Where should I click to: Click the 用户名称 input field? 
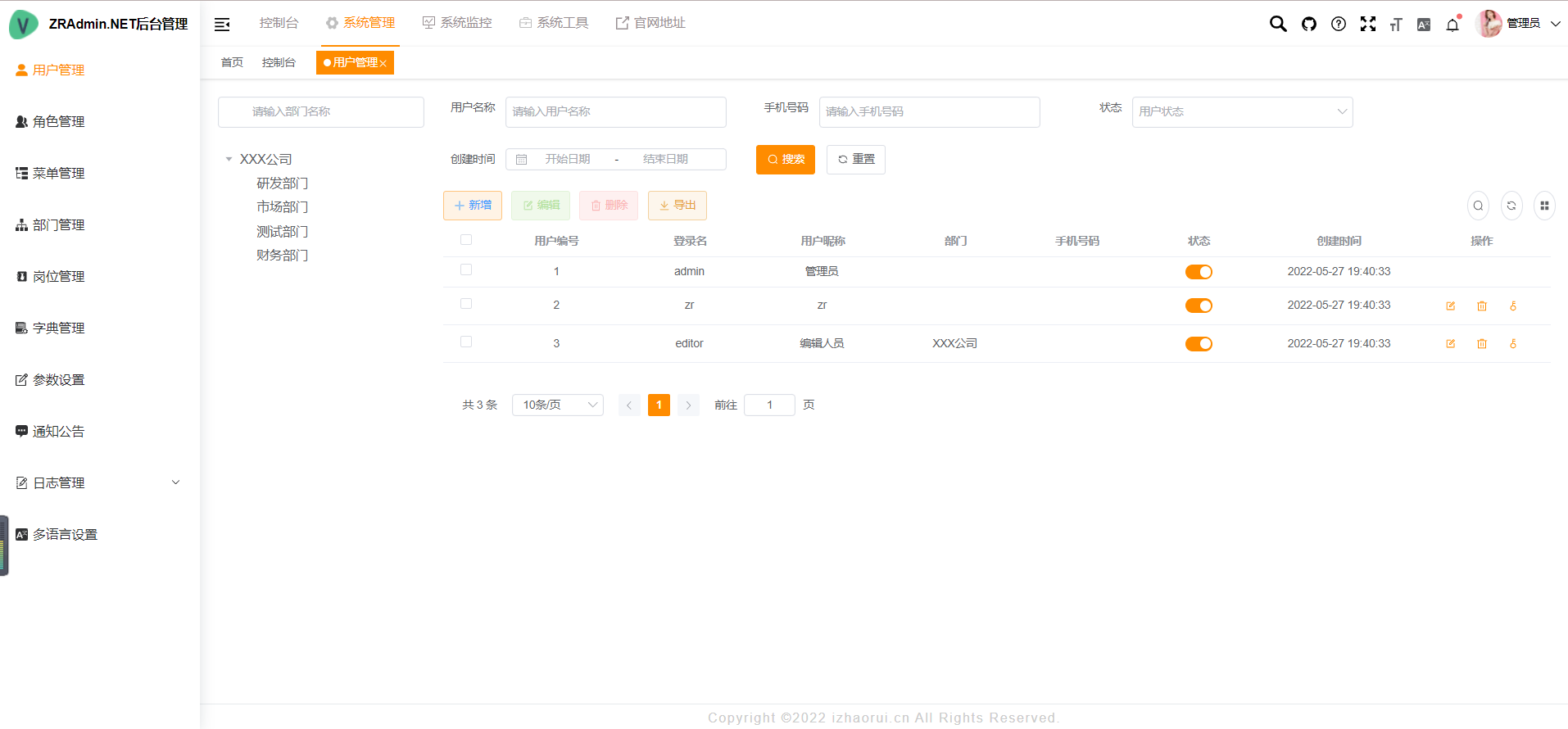pos(615,112)
